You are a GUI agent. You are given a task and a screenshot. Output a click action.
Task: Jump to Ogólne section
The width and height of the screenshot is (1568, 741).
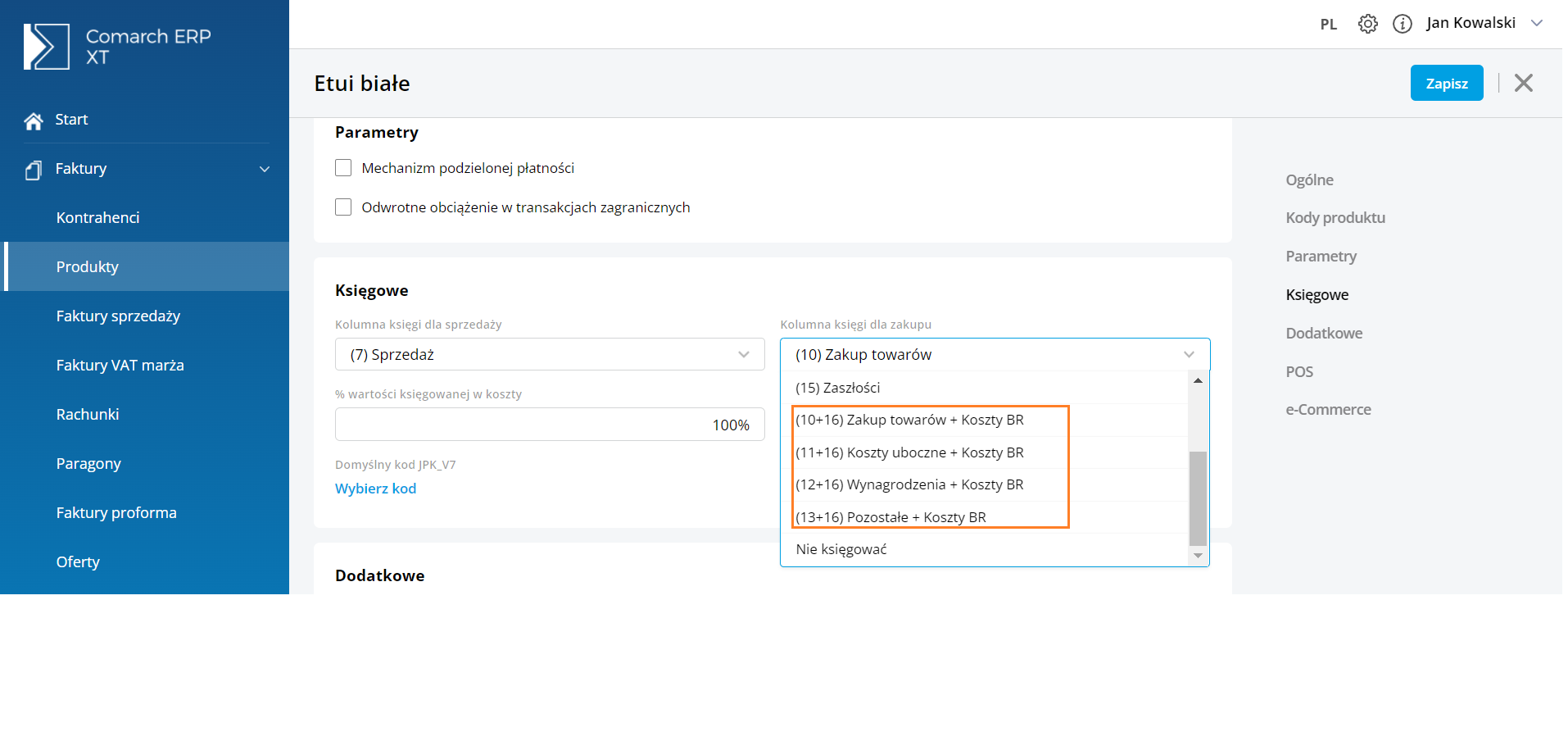click(x=1309, y=180)
